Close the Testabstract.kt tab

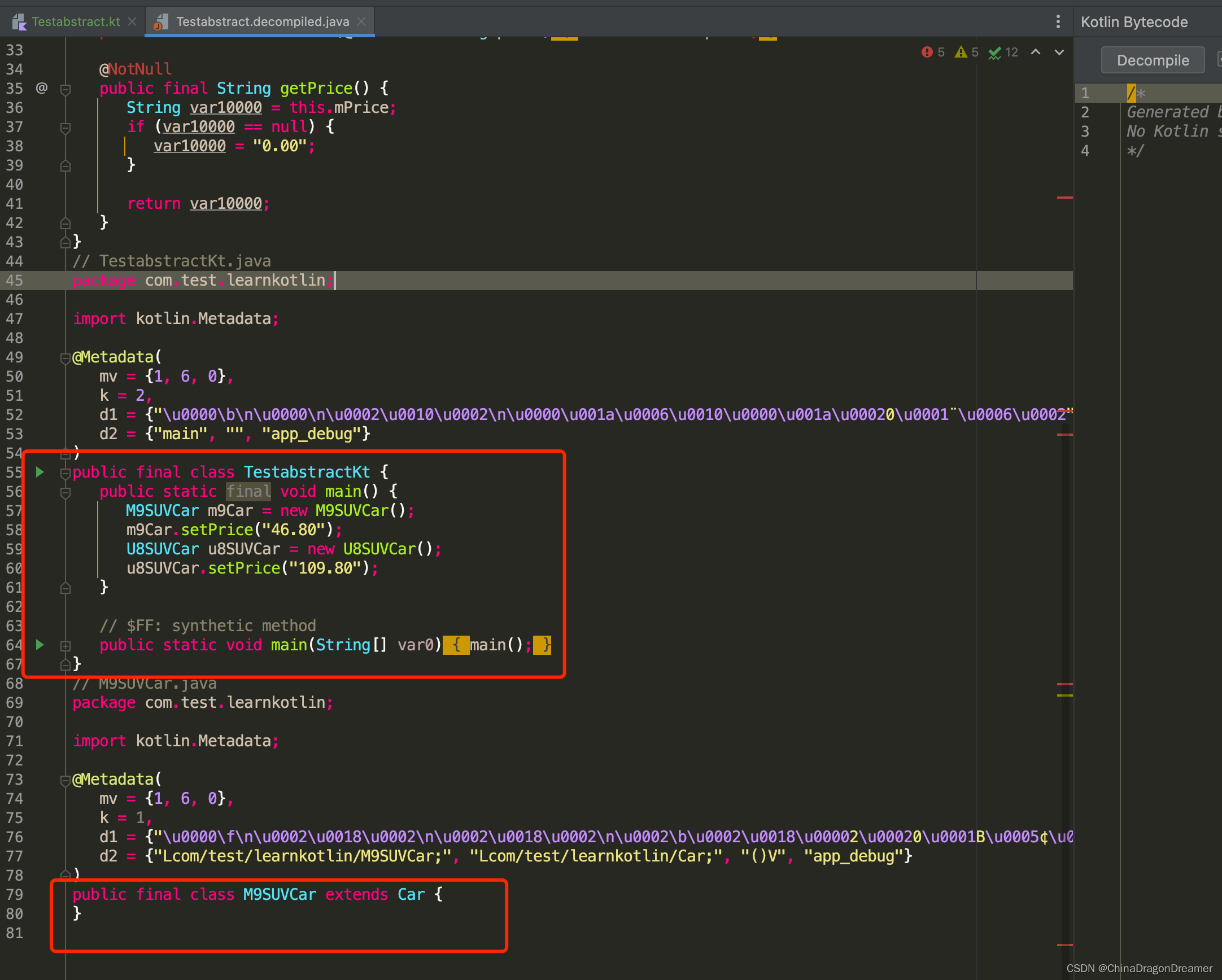132,21
